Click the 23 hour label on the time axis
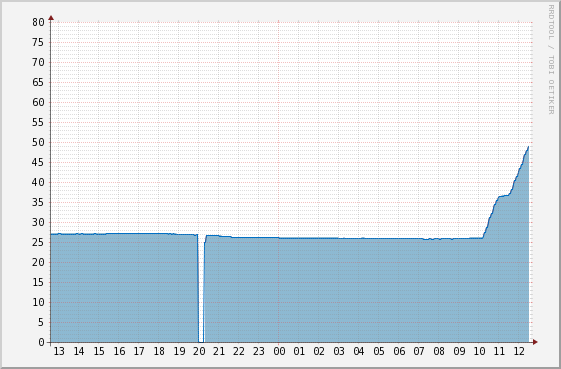Image resolution: width=561 pixels, height=369 pixels. point(259,351)
